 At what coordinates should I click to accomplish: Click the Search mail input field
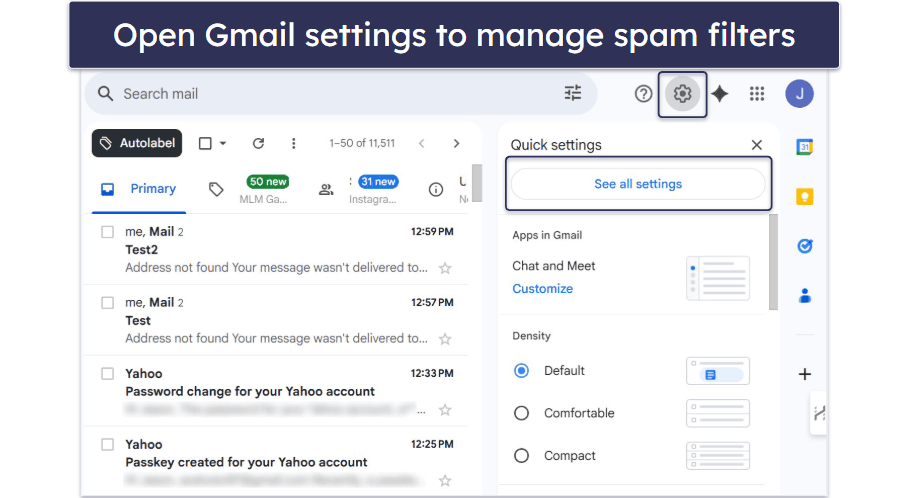click(x=341, y=94)
